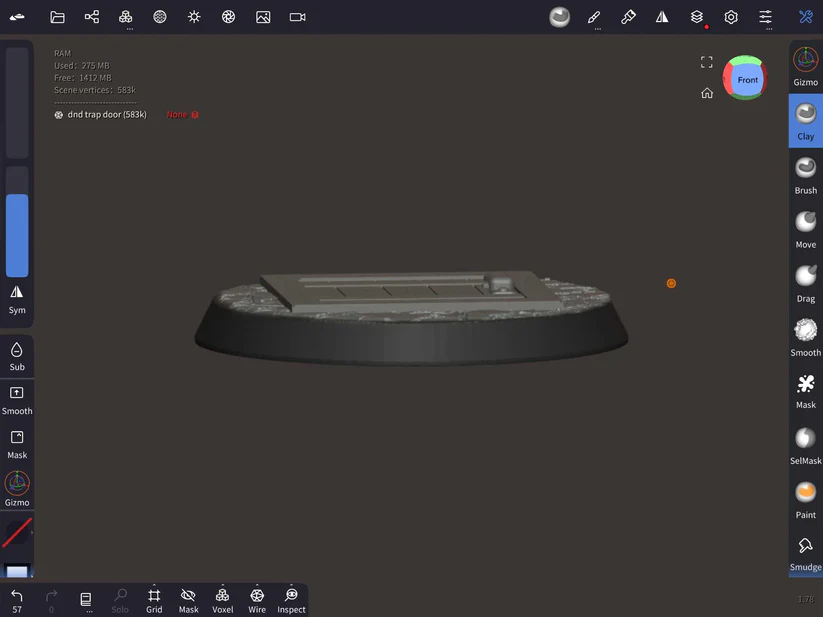This screenshot has height=617, width=823.
Task: Open the Topology menu with stacked cubes
Action: (x=125, y=17)
